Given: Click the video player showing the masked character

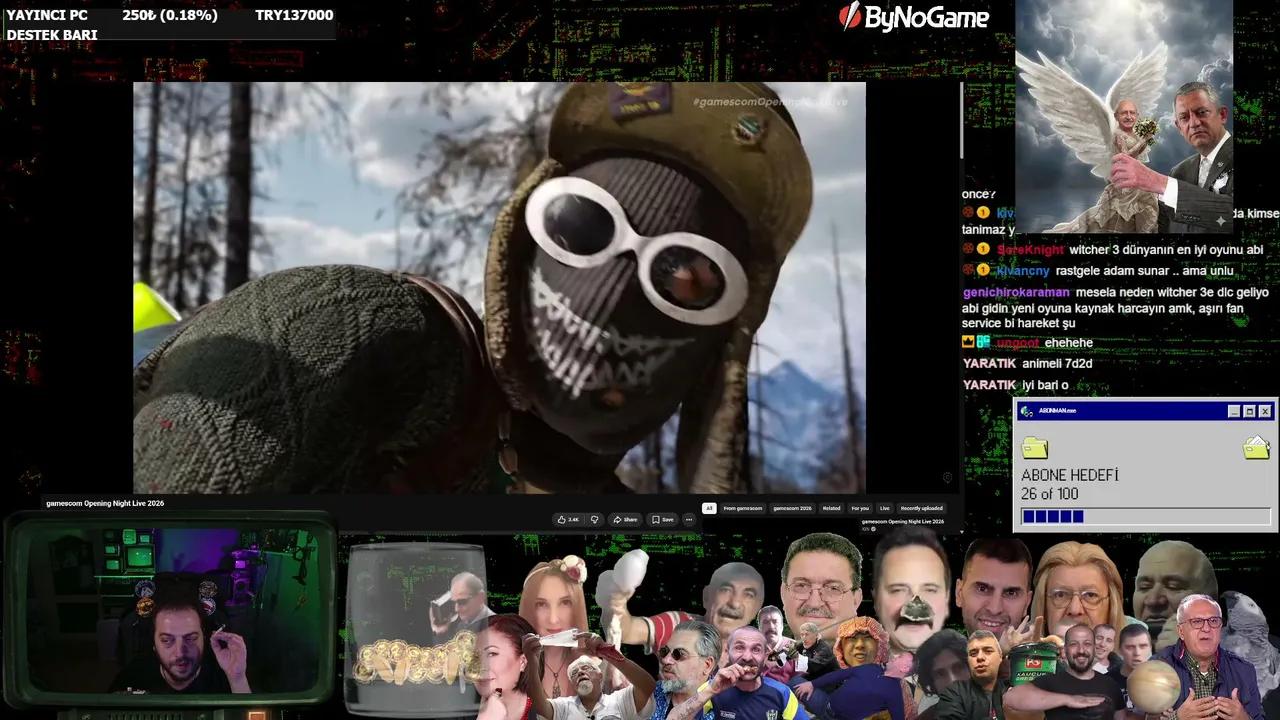Looking at the screenshot, I should [x=499, y=288].
